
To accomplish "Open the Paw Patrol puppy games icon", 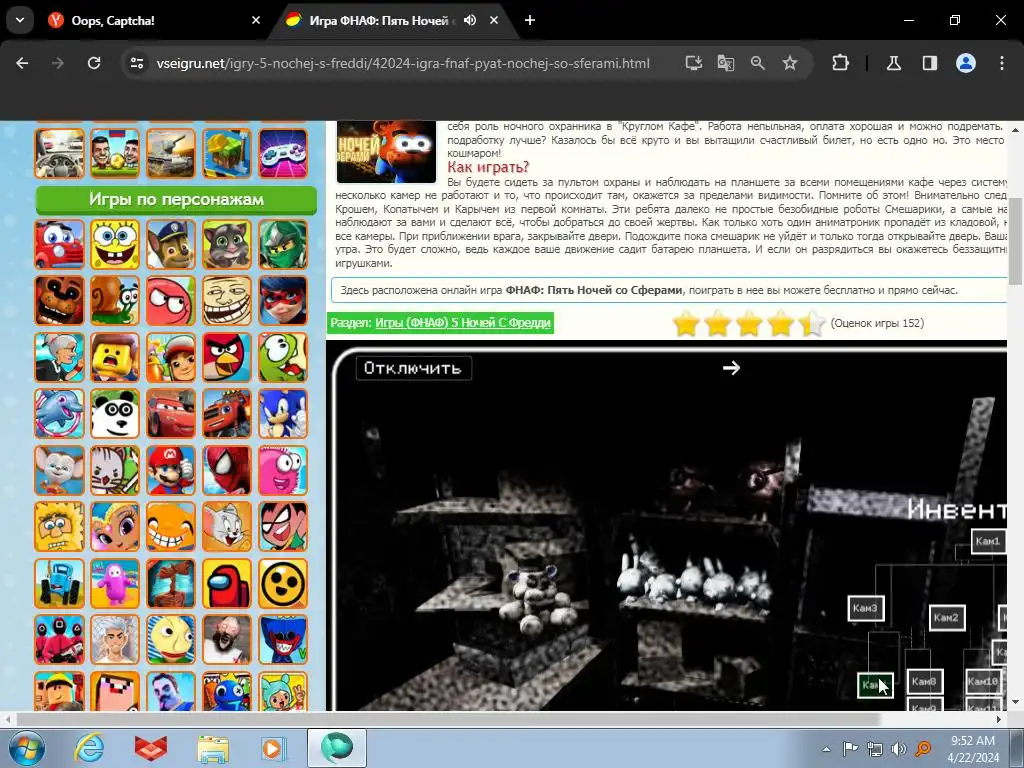I will 171,244.
